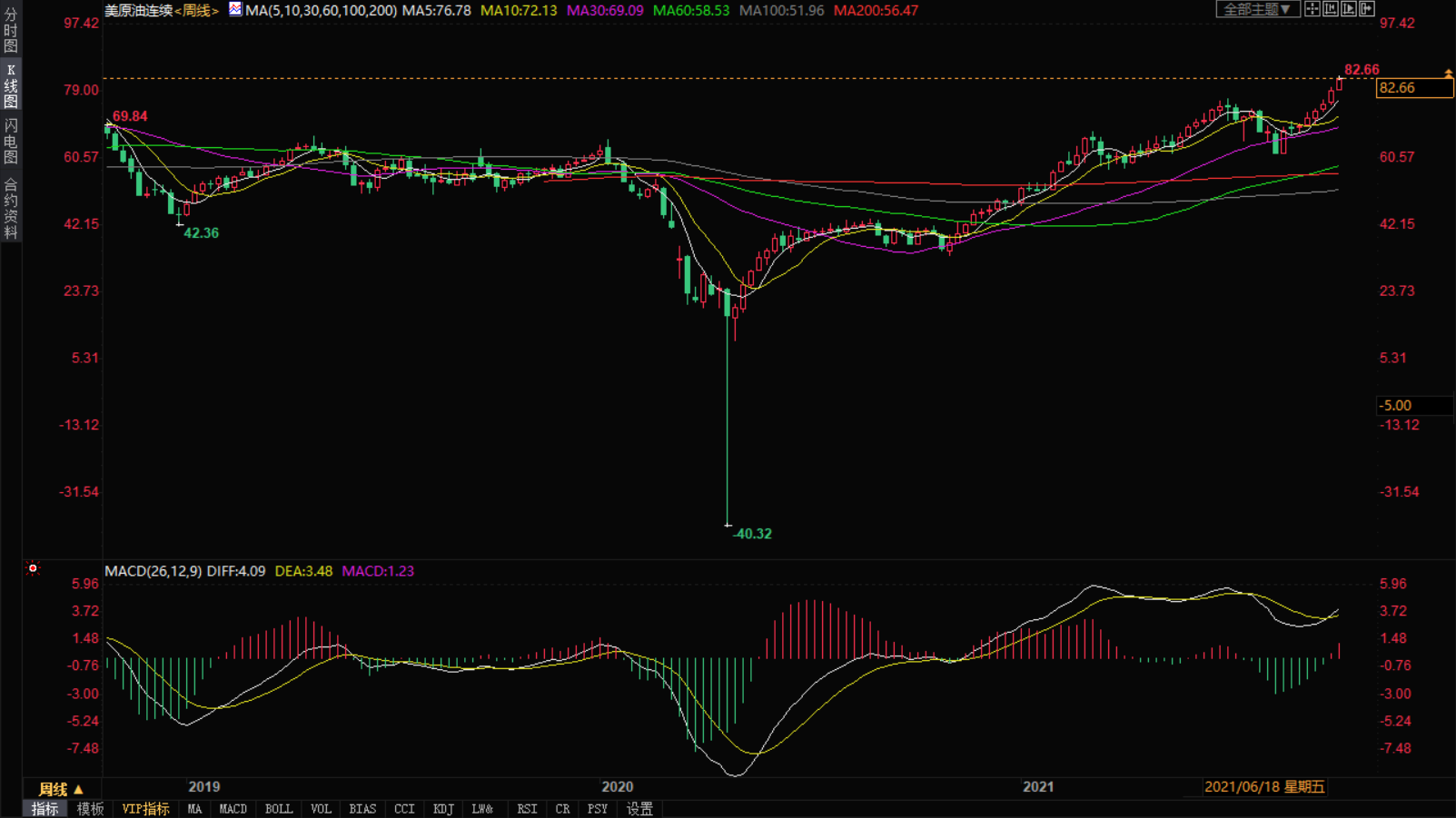
Task: Click the red dot icon beside MACD
Action: 33,569
